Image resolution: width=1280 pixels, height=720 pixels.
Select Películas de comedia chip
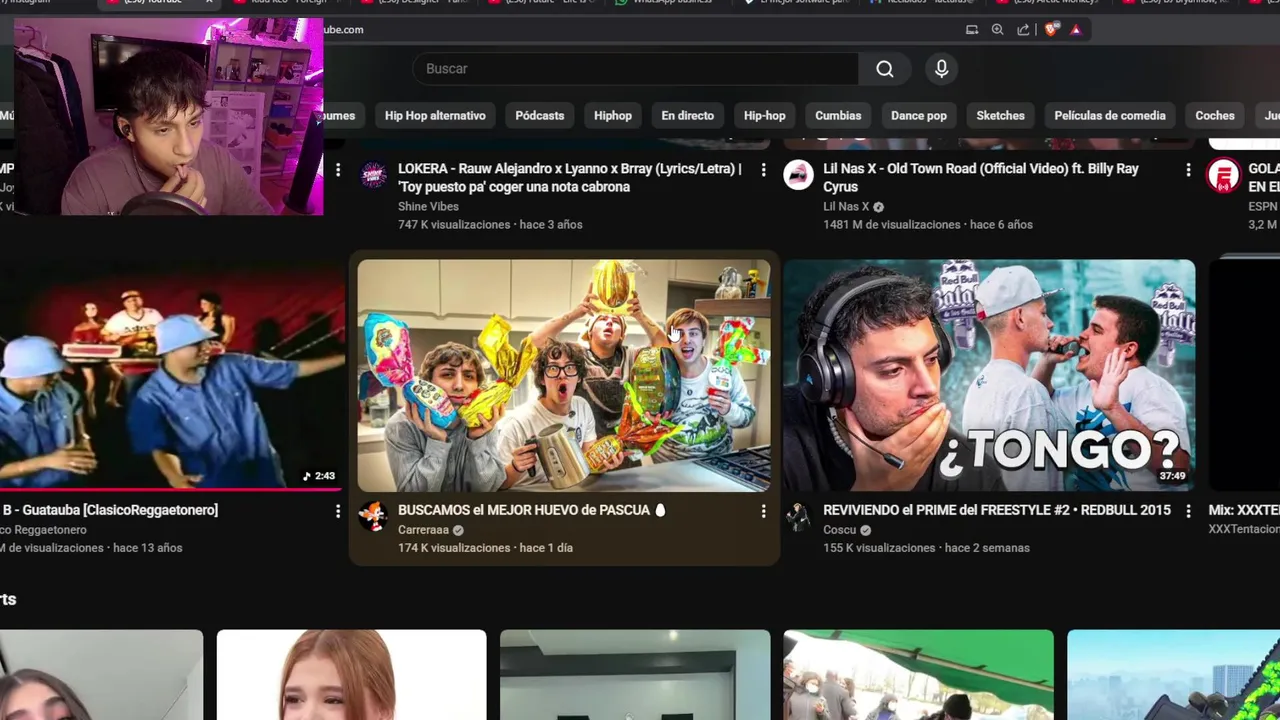coord(1110,116)
